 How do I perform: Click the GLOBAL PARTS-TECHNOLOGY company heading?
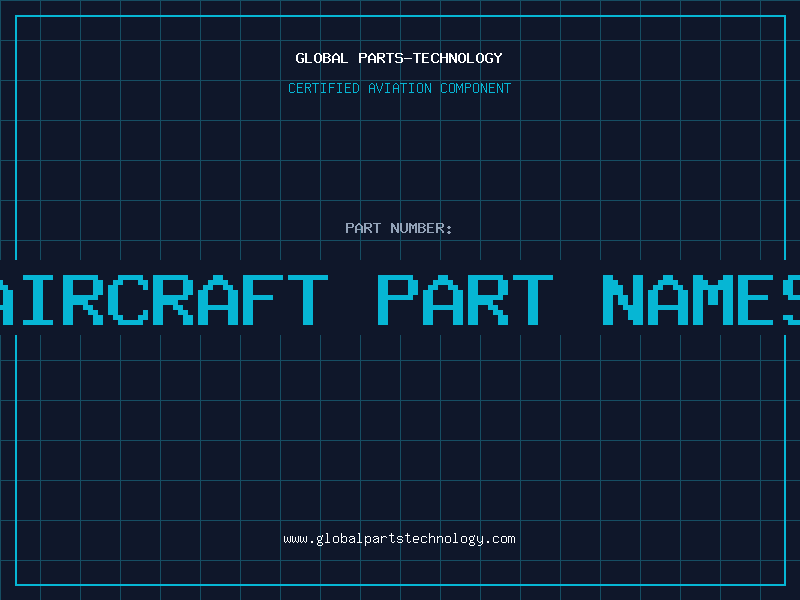tap(399, 58)
